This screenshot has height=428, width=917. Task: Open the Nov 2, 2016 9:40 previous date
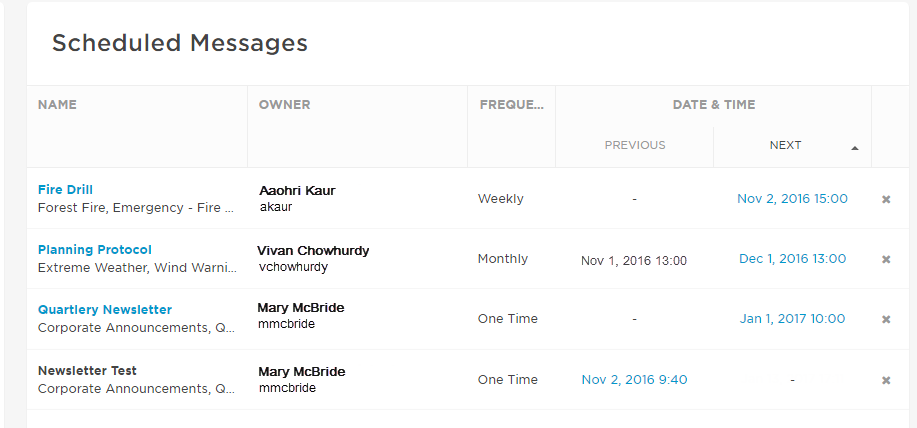pos(634,380)
